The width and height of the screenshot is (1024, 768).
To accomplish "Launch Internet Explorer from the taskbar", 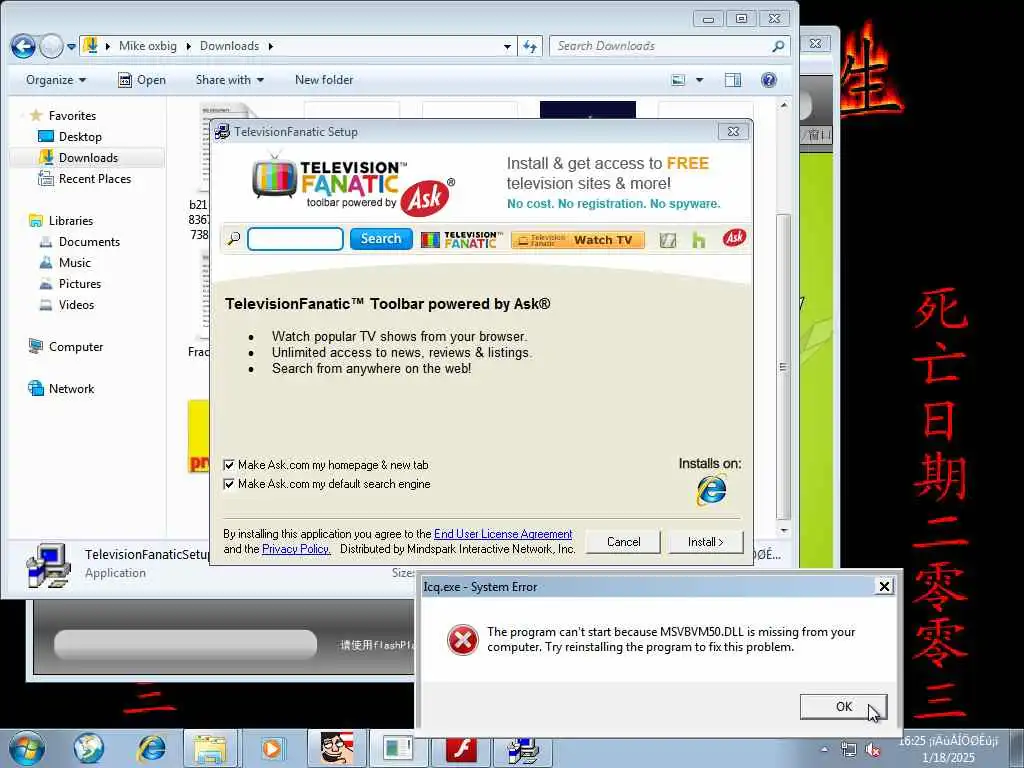I will [152, 748].
